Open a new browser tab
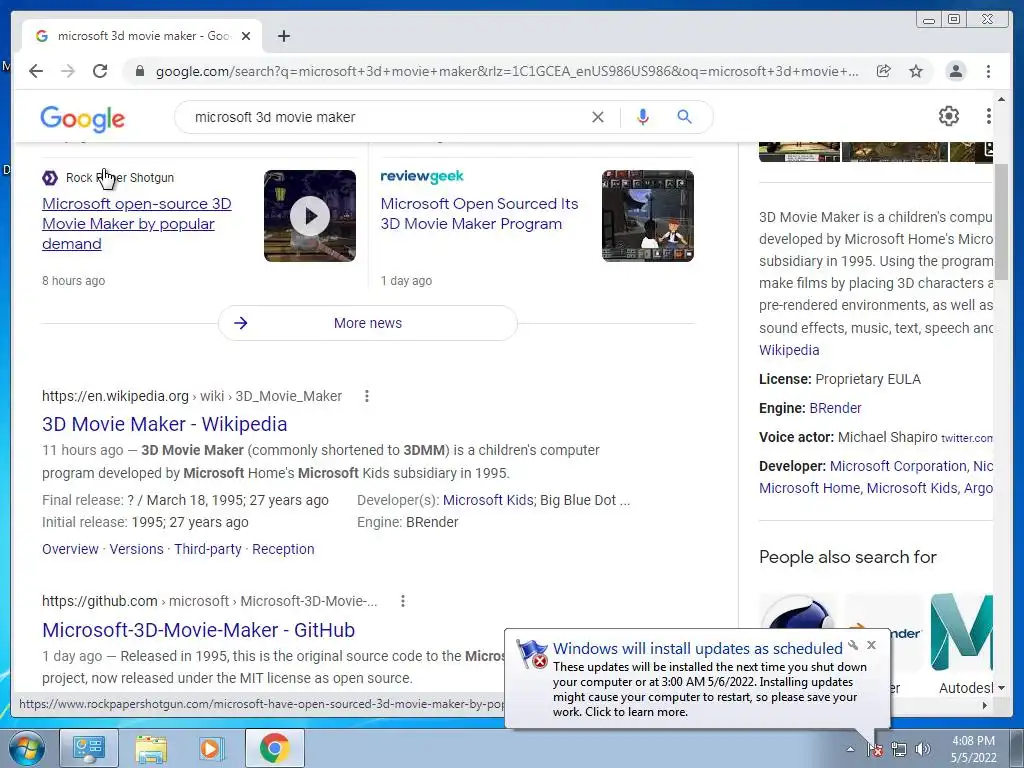The height and width of the screenshot is (768, 1024). pyautogui.click(x=283, y=36)
